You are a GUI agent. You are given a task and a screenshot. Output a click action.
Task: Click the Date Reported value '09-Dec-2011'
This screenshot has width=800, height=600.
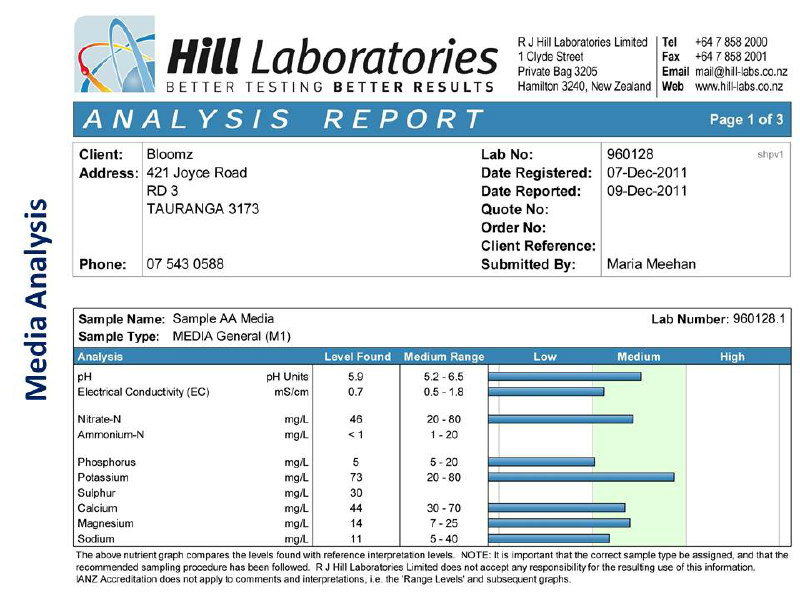(646, 191)
